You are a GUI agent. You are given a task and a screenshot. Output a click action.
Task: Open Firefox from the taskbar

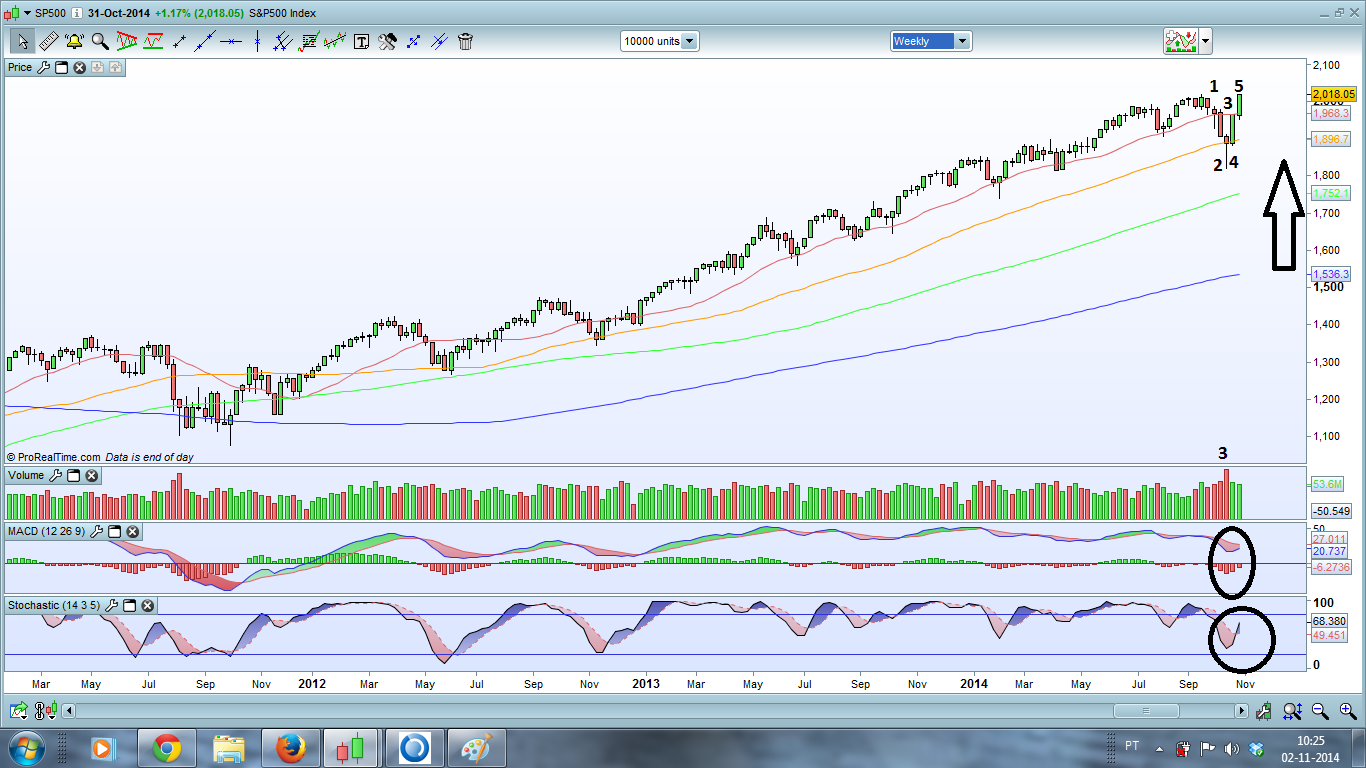click(x=290, y=748)
